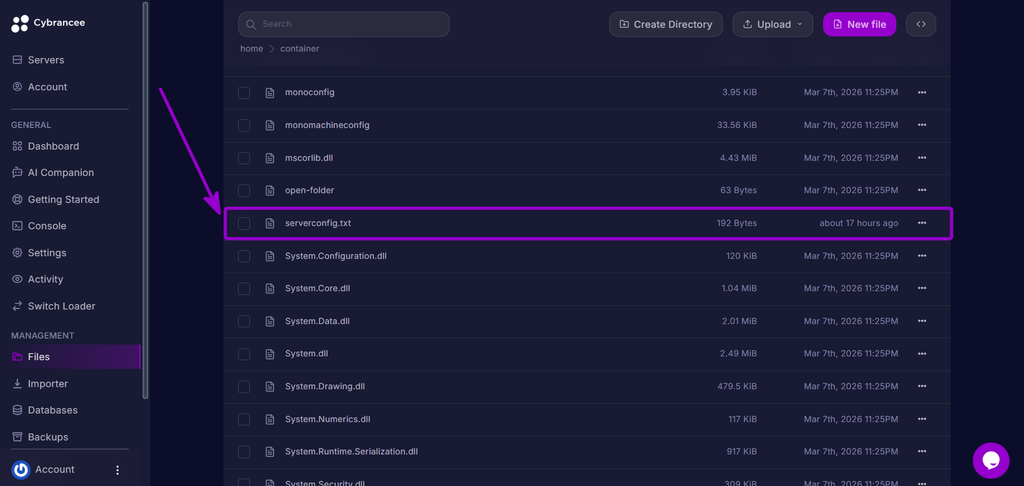Tick the System.Numerics.dll checkbox
The width and height of the screenshot is (1024, 486).
[244, 419]
